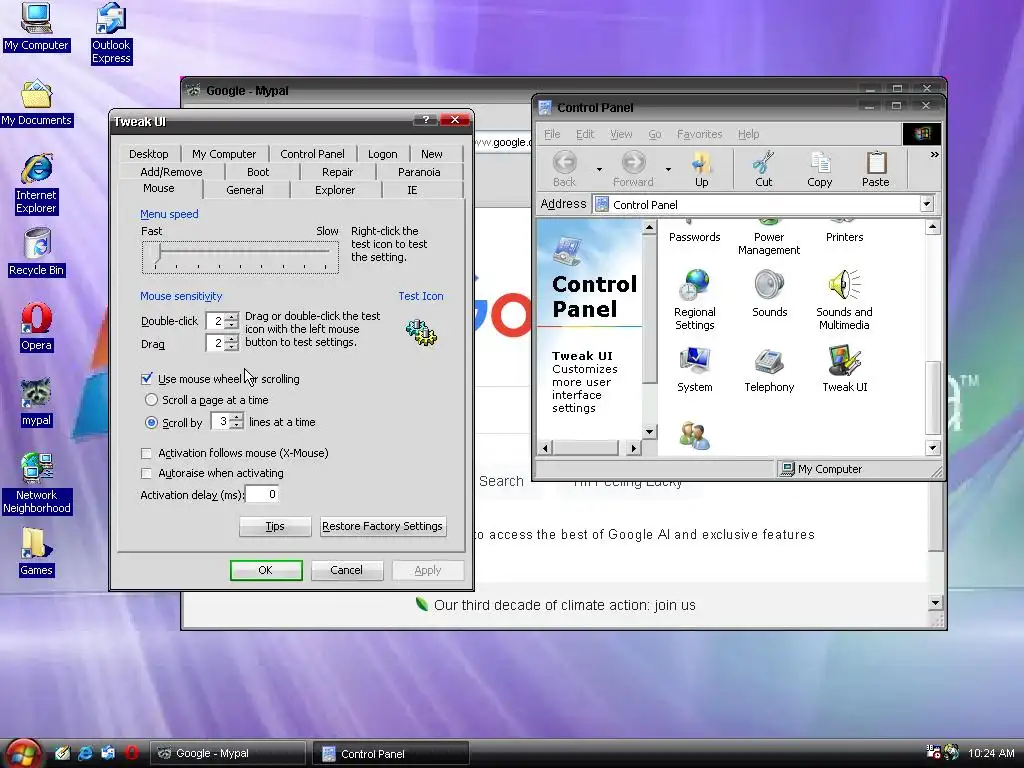Click the Start button on taskbar

click(23, 753)
